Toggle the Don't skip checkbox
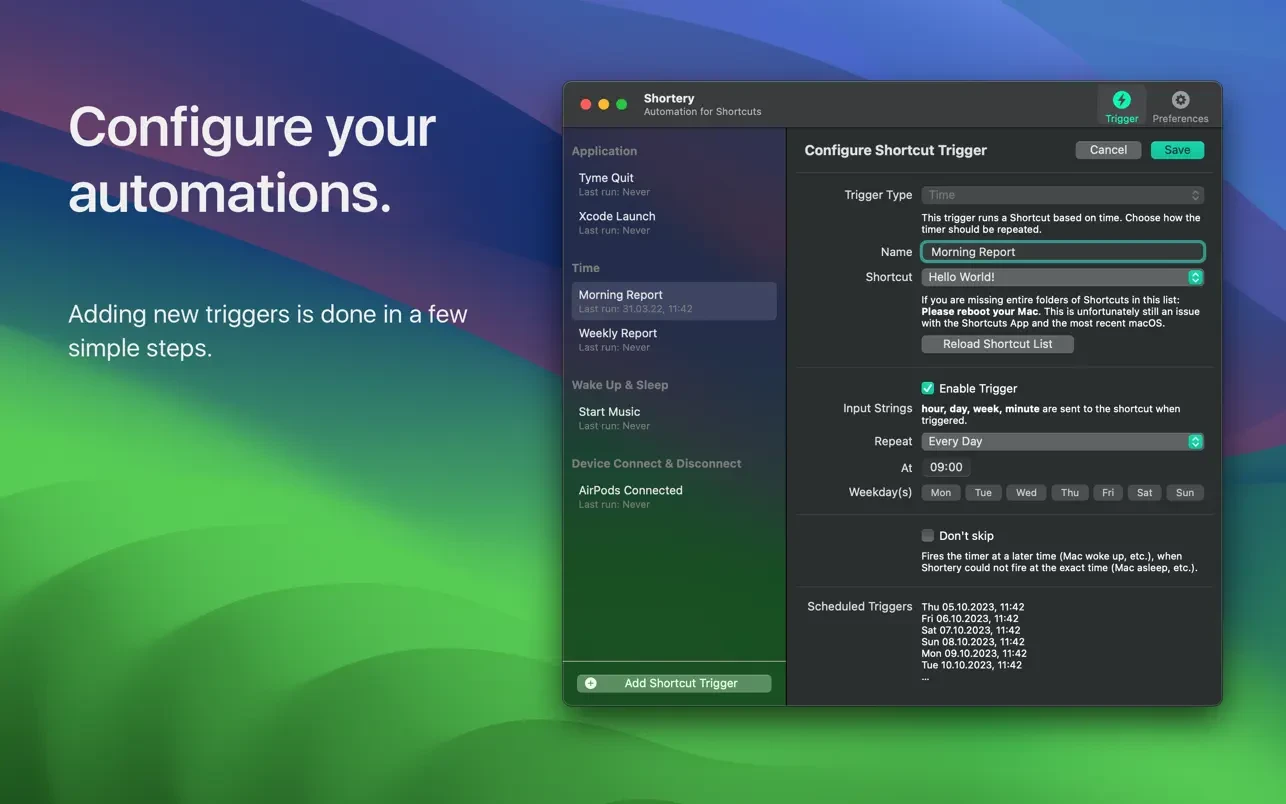Screen dimensions: 1286x804 [928, 536]
